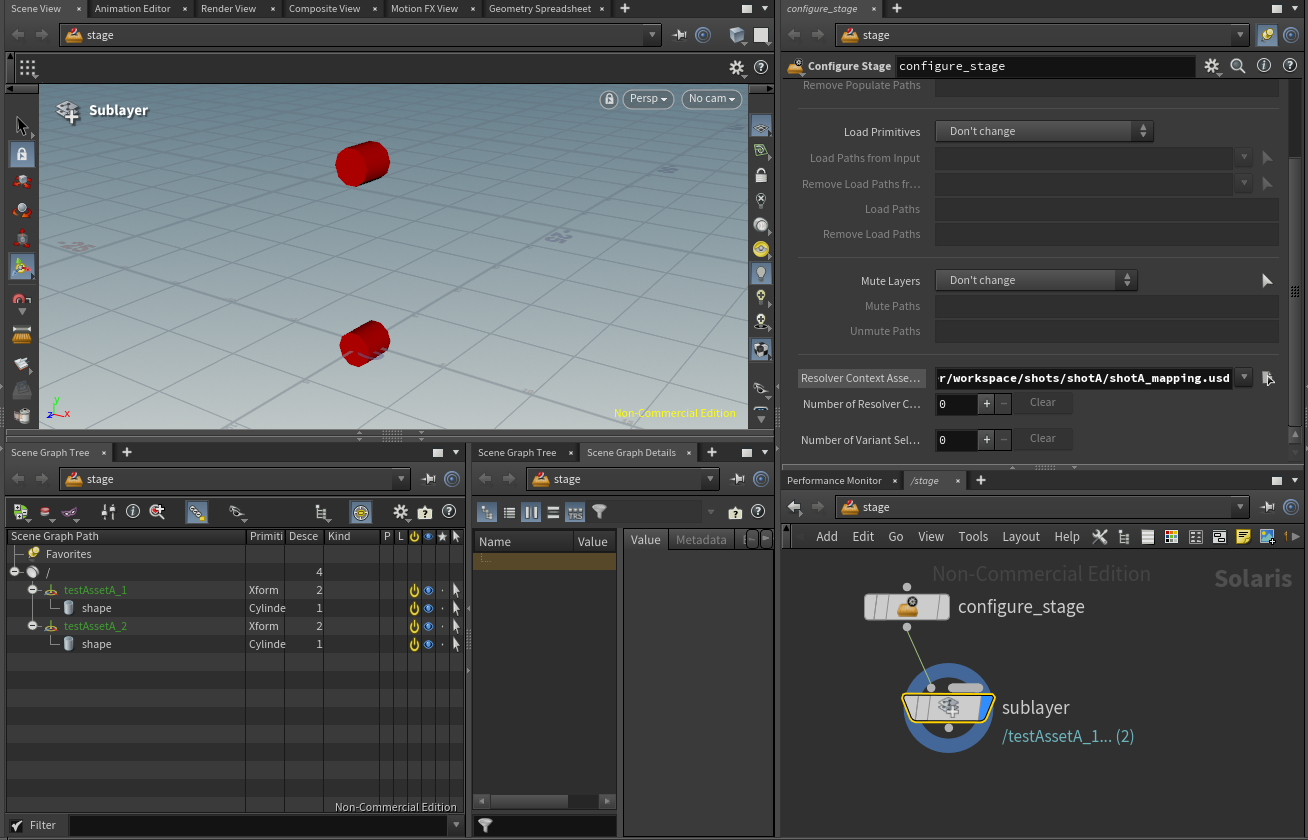Click Clear beside Number of Variant Selections
The height and width of the screenshot is (840, 1308).
click(1043, 439)
